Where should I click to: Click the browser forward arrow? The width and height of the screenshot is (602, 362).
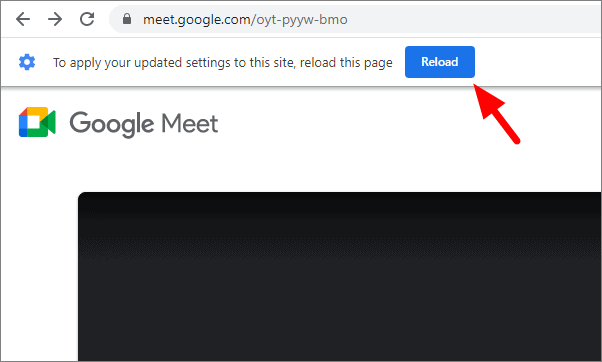pyautogui.click(x=55, y=19)
